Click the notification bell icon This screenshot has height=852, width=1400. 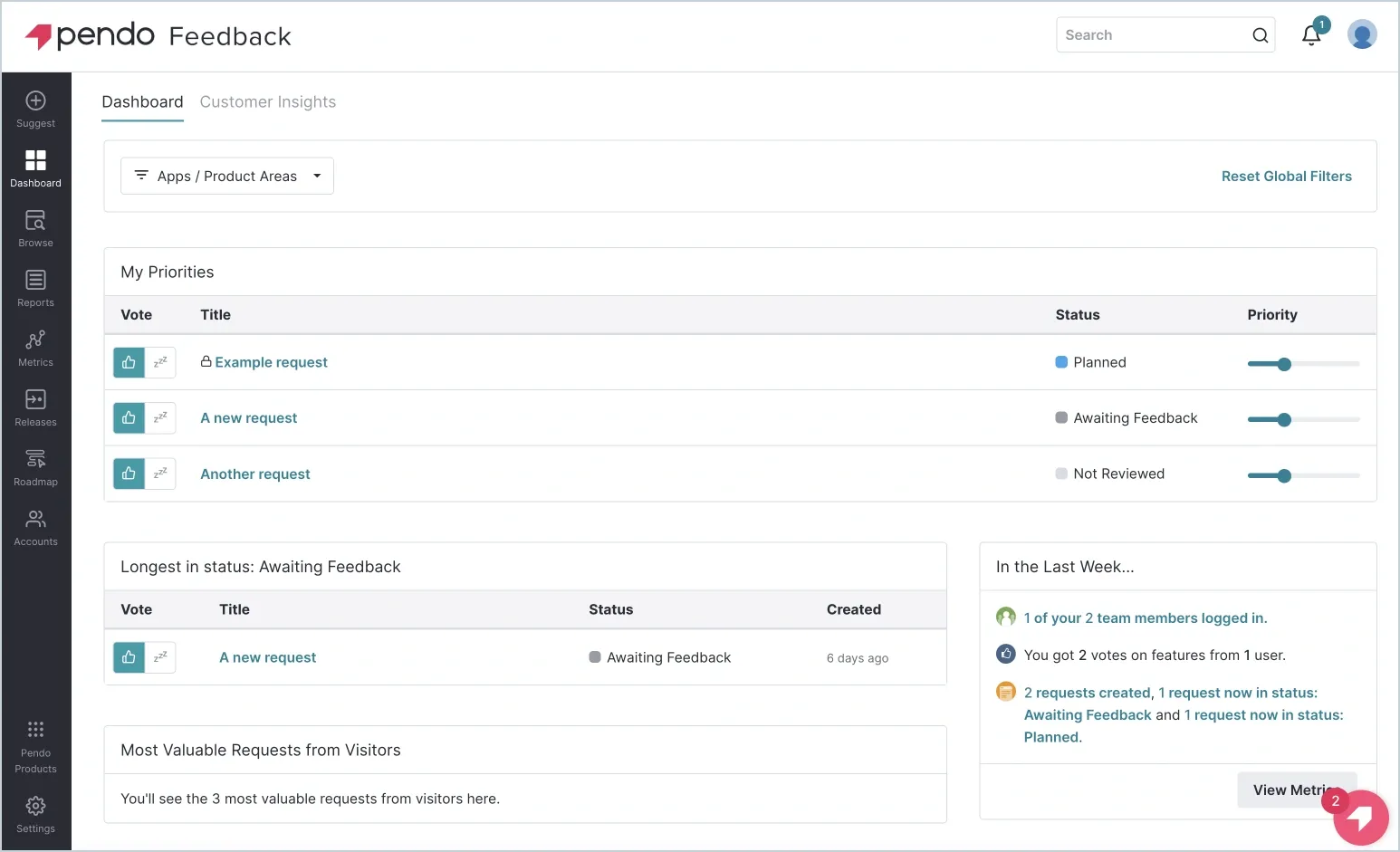[x=1311, y=34]
